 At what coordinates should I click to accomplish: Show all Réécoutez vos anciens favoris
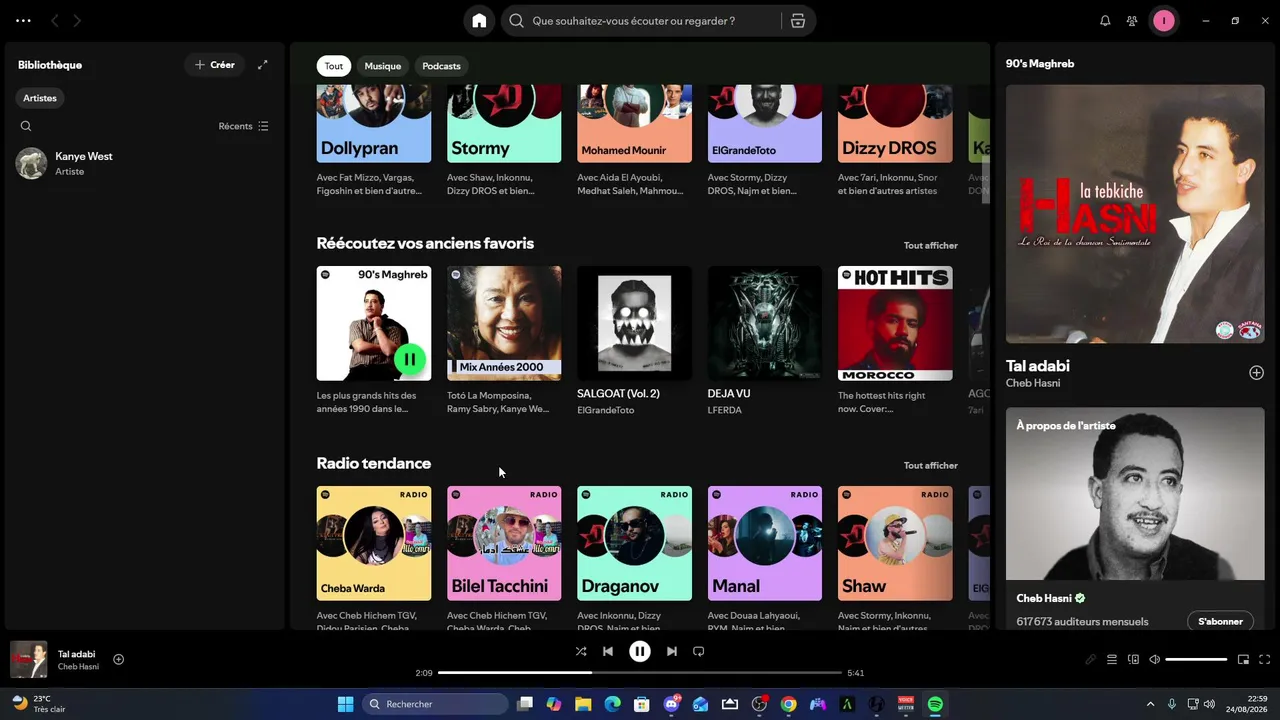pyautogui.click(x=931, y=245)
